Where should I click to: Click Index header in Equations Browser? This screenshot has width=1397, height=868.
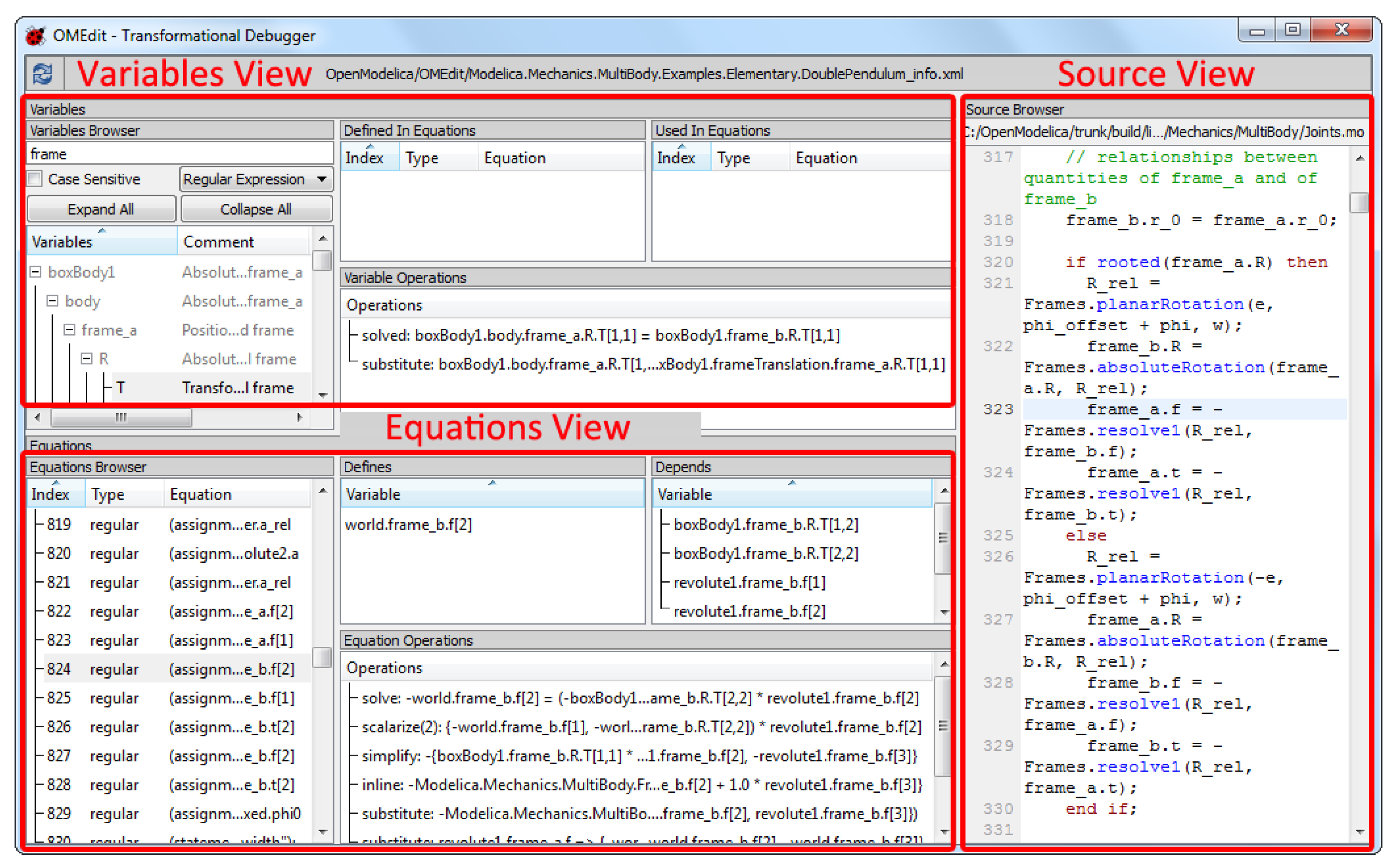[x=56, y=494]
